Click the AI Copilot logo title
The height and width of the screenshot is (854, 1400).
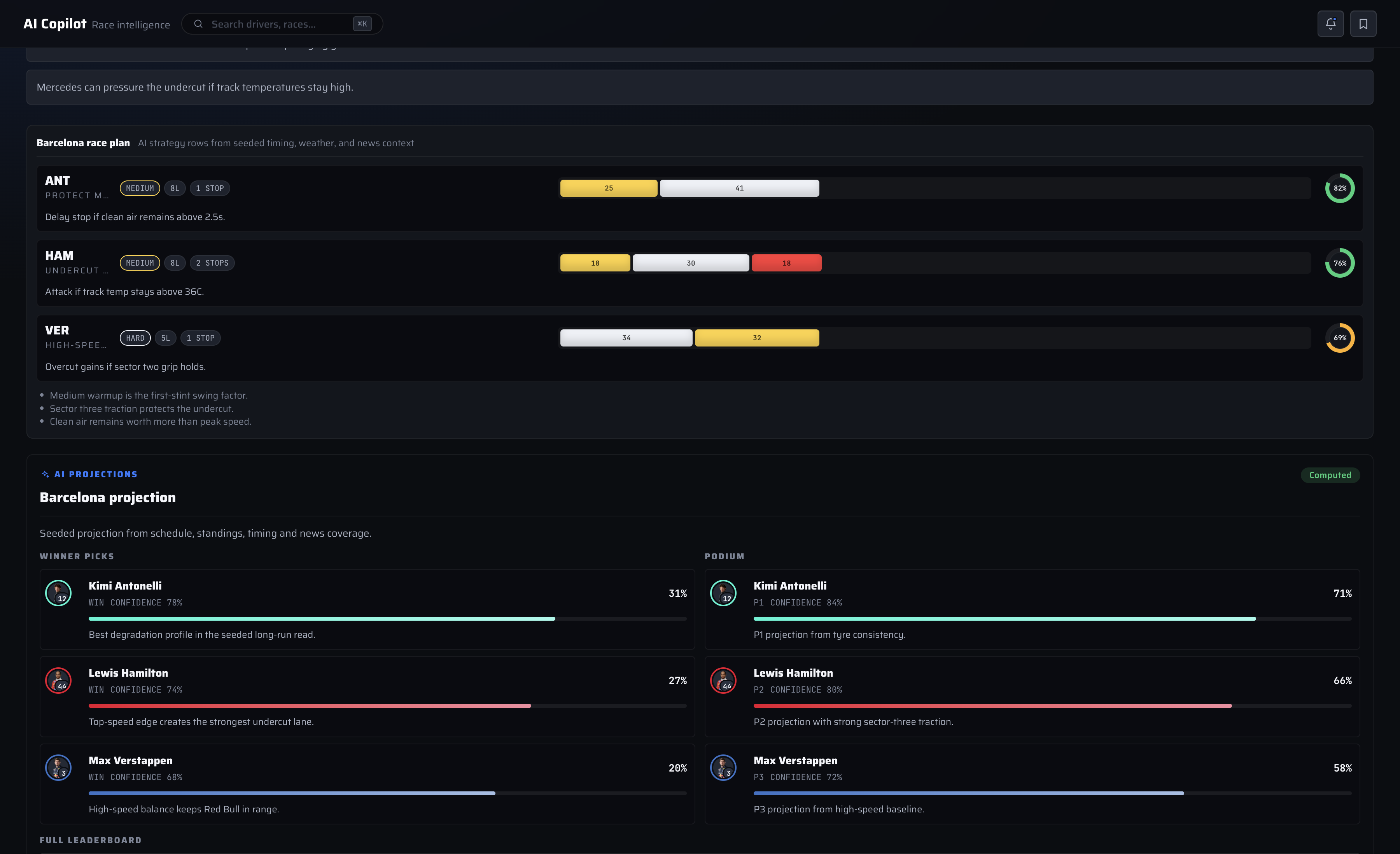[54, 24]
